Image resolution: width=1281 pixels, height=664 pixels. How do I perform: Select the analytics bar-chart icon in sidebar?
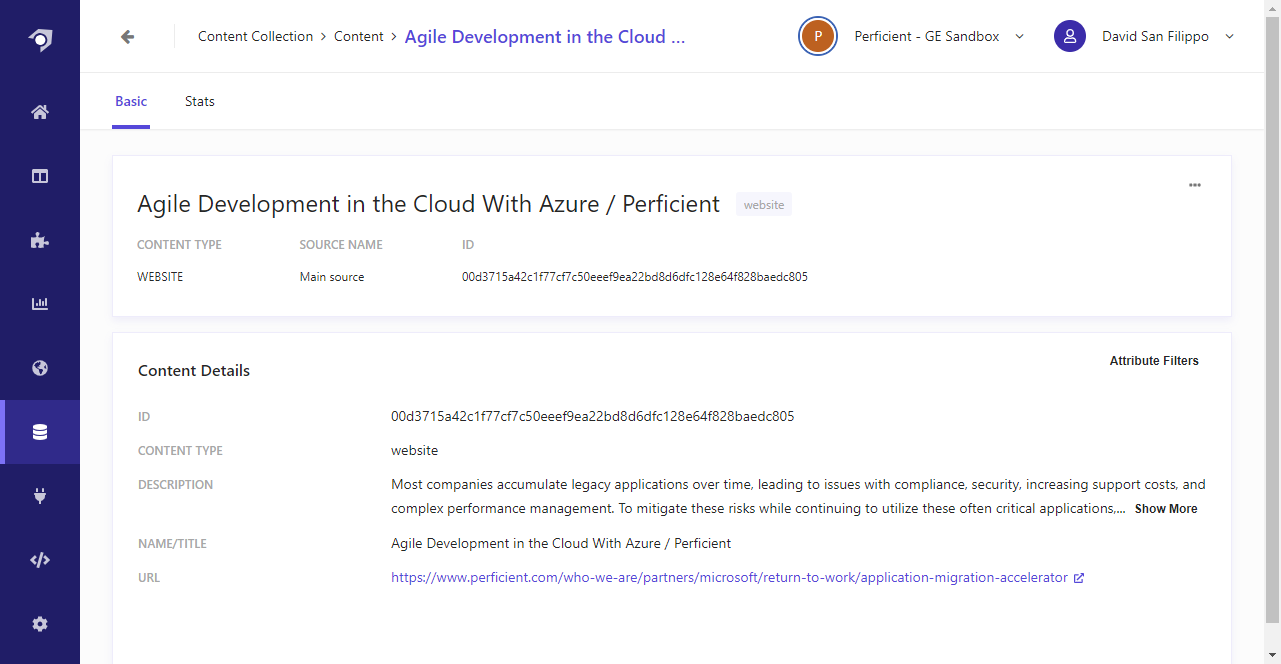point(39,303)
